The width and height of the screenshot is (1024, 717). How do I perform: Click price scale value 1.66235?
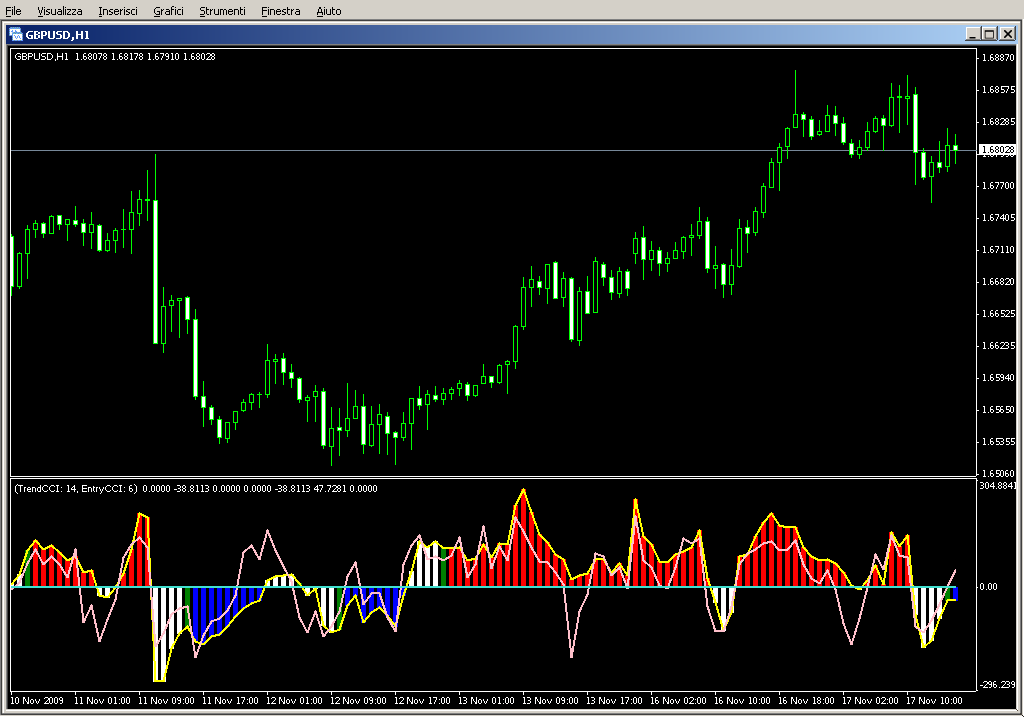pyautogui.click(x=999, y=345)
